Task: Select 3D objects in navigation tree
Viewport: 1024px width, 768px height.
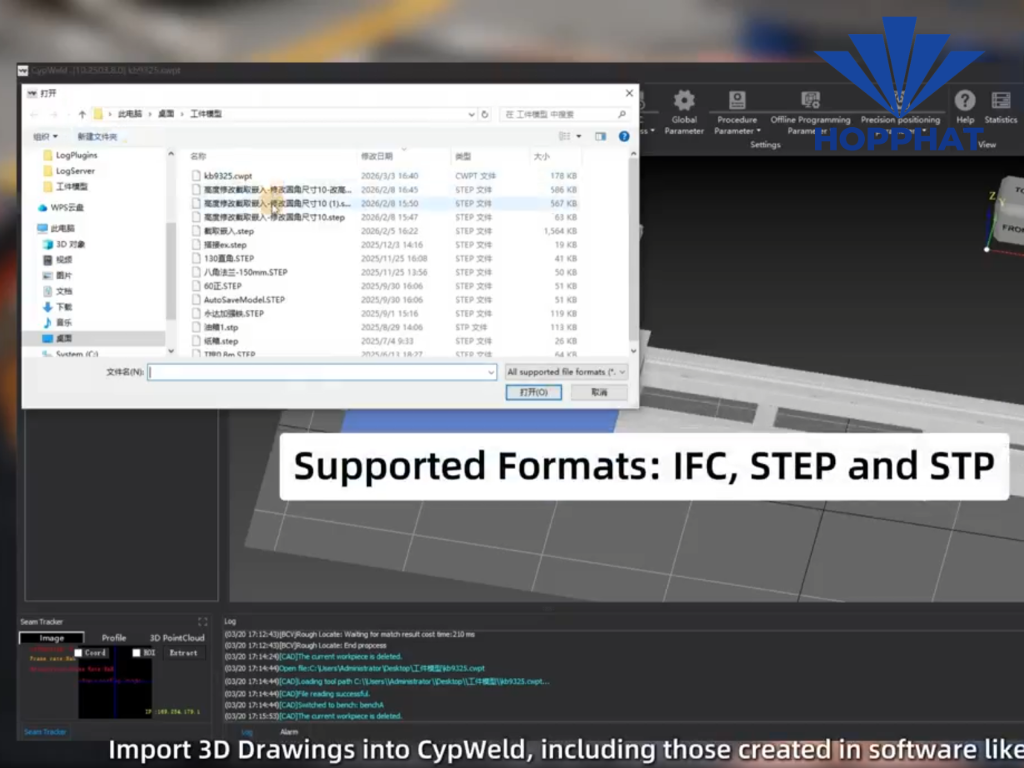Action: [64, 244]
